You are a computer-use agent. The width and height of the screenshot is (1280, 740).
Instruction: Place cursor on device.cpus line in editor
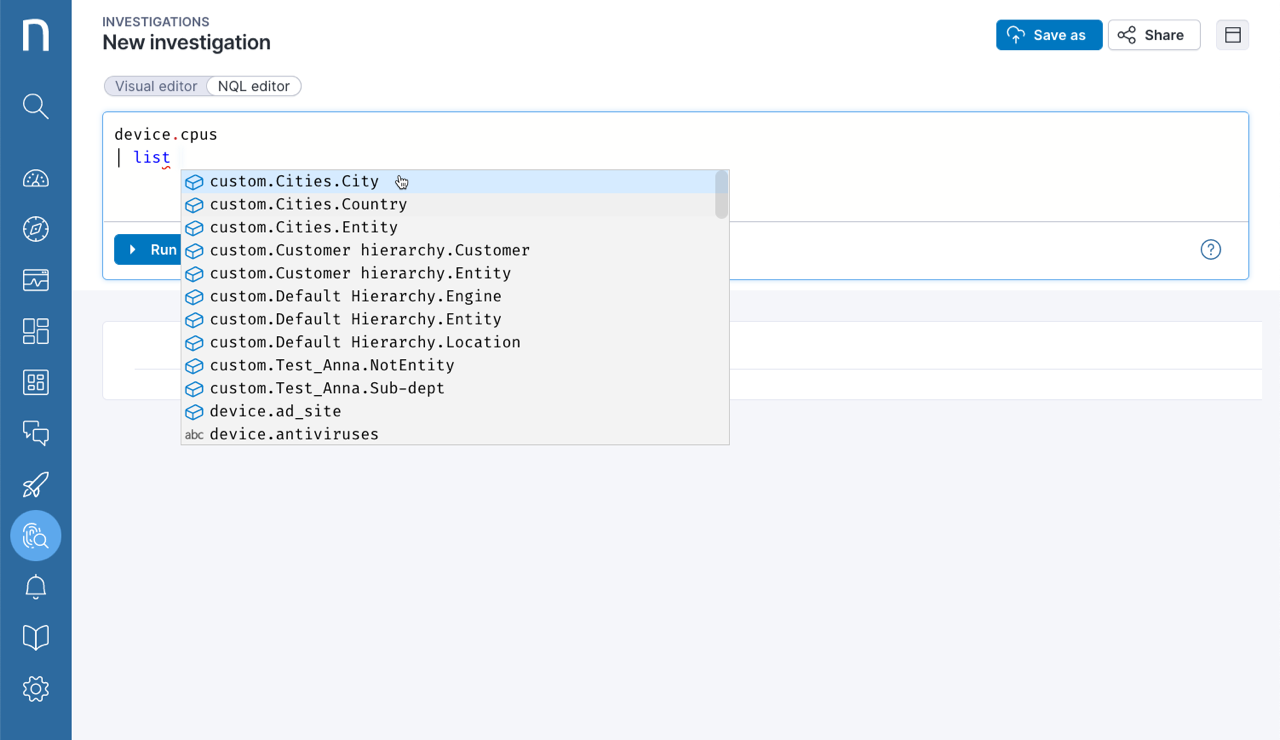(x=166, y=134)
